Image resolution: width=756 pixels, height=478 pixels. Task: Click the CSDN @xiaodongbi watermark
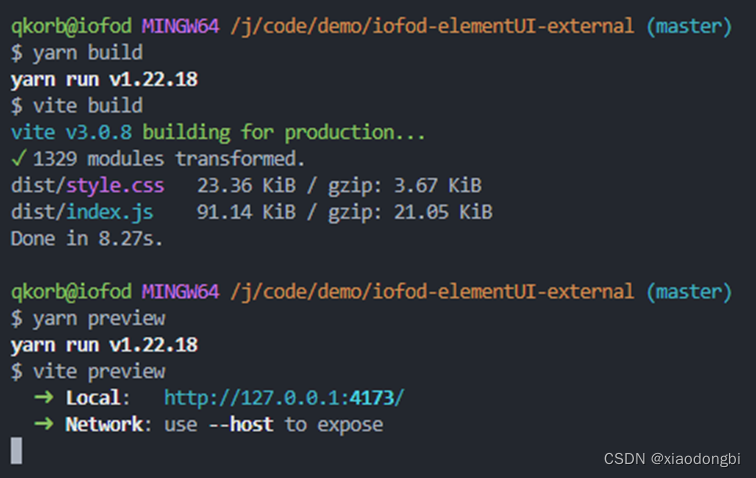[x=672, y=459]
